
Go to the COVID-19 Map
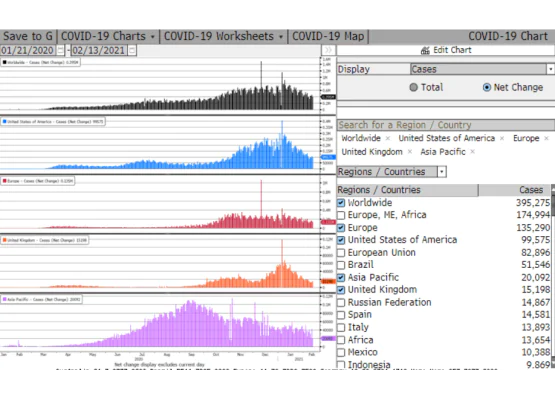328,36
